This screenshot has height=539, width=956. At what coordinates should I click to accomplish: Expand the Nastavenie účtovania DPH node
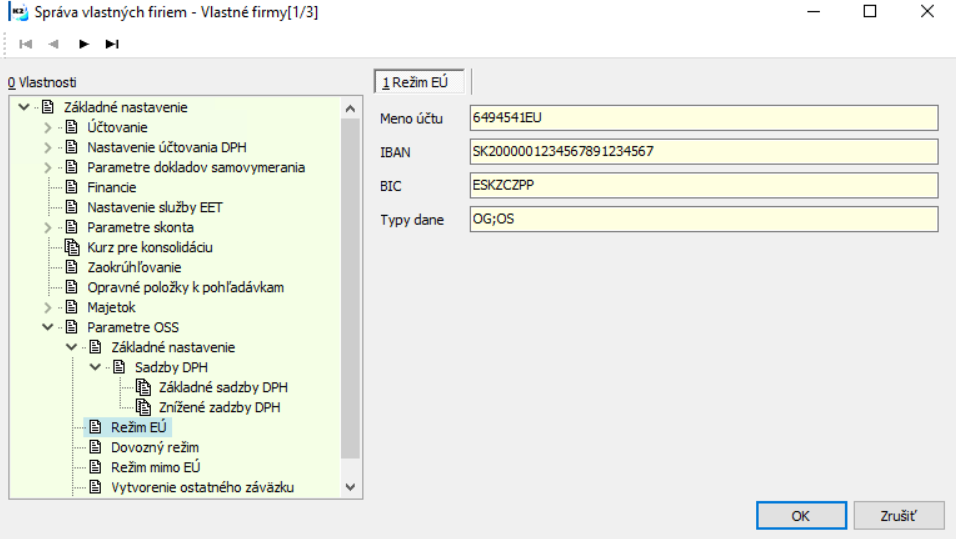coord(48,148)
